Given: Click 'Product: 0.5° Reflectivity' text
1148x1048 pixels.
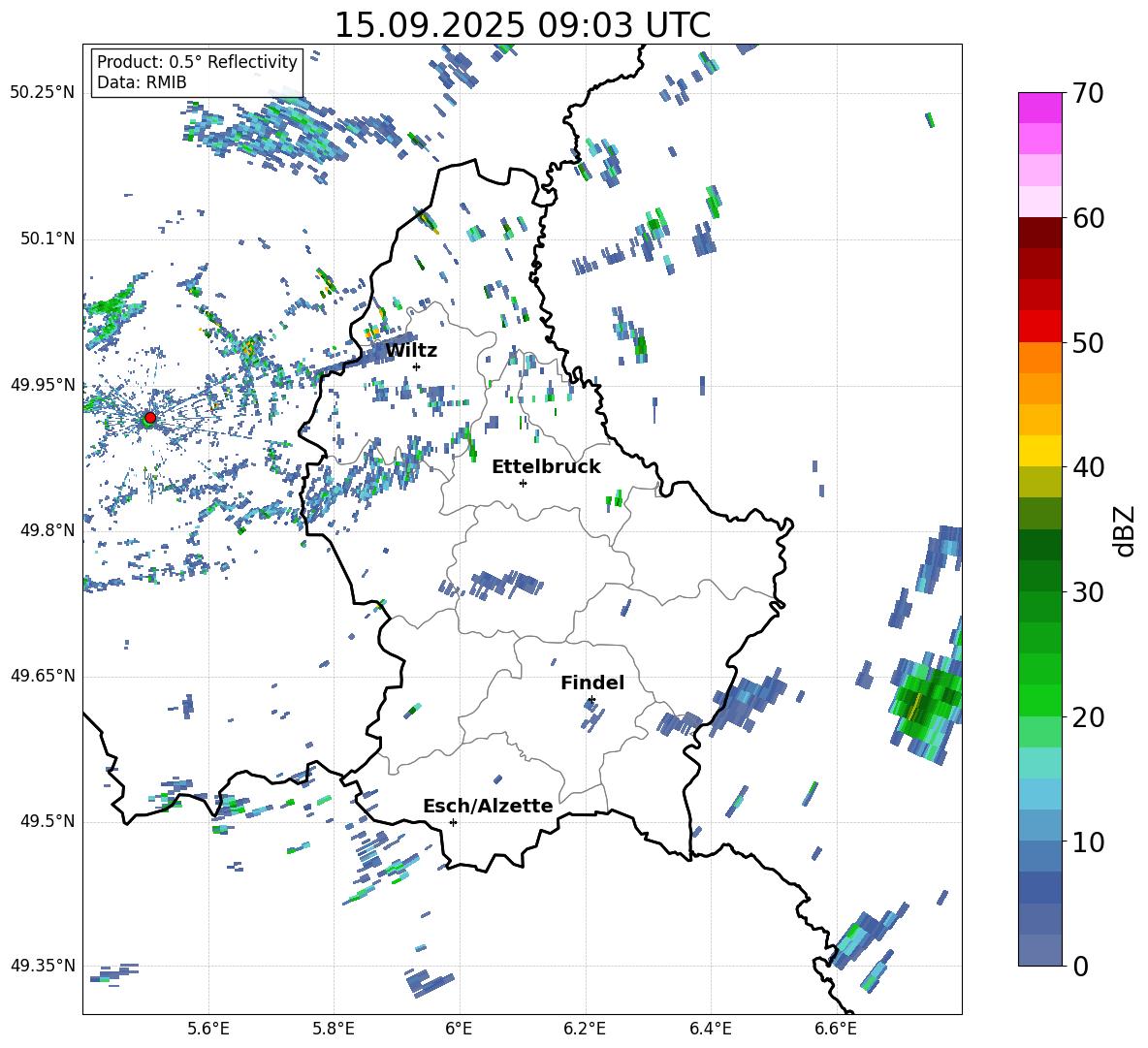Looking at the screenshot, I should (x=197, y=61).
